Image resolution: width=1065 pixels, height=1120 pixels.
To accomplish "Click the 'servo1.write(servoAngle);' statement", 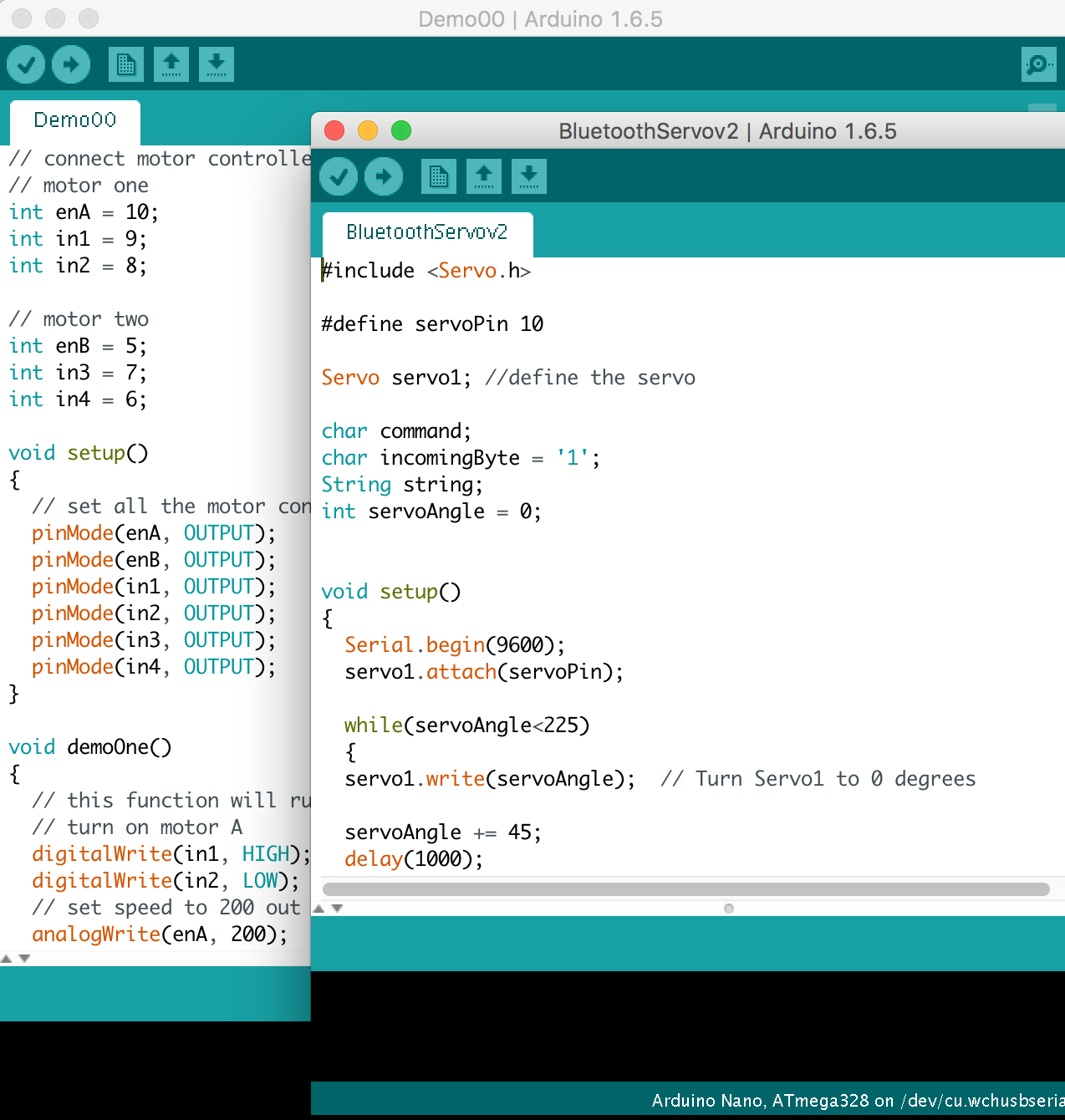I will 490,779.
